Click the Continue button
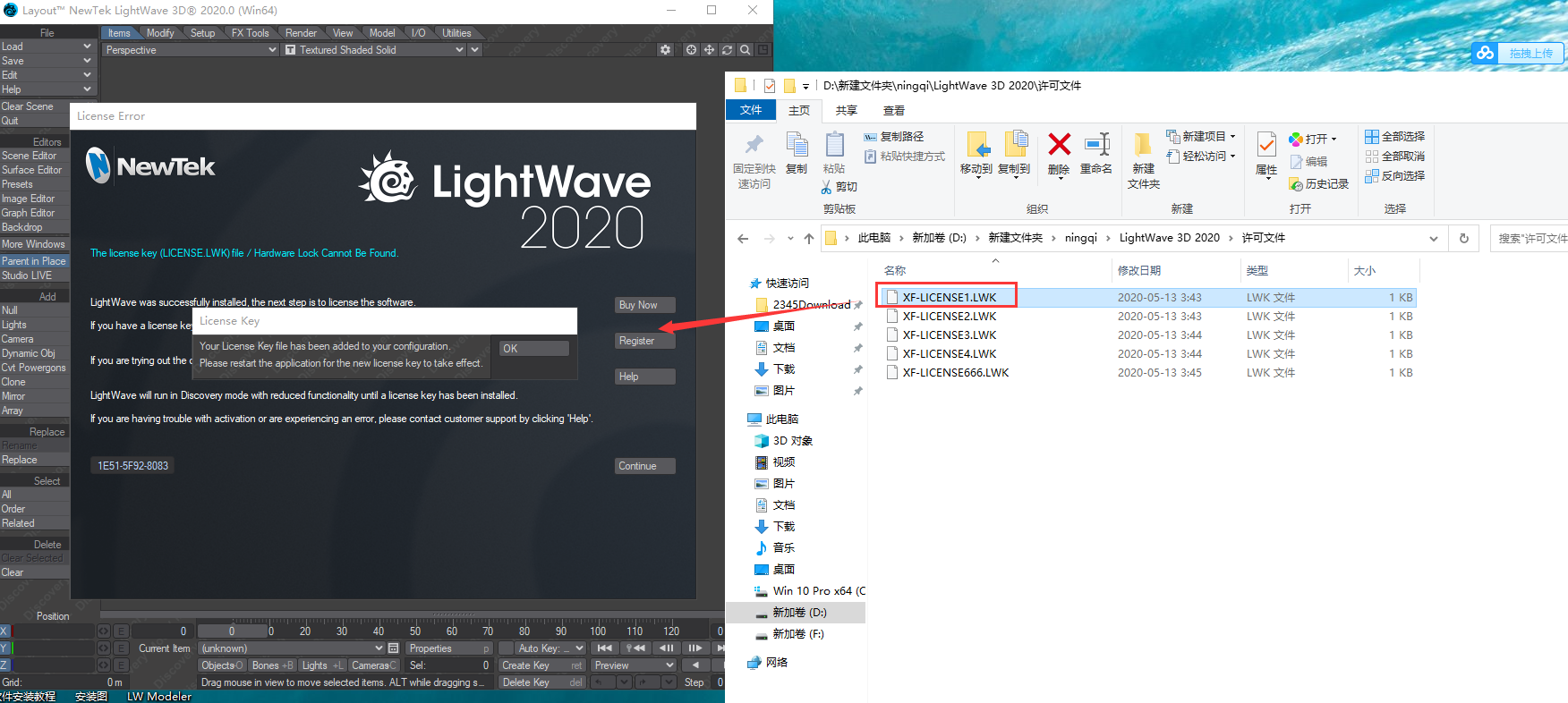Screen dimensions: 1568x703 click(x=644, y=466)
